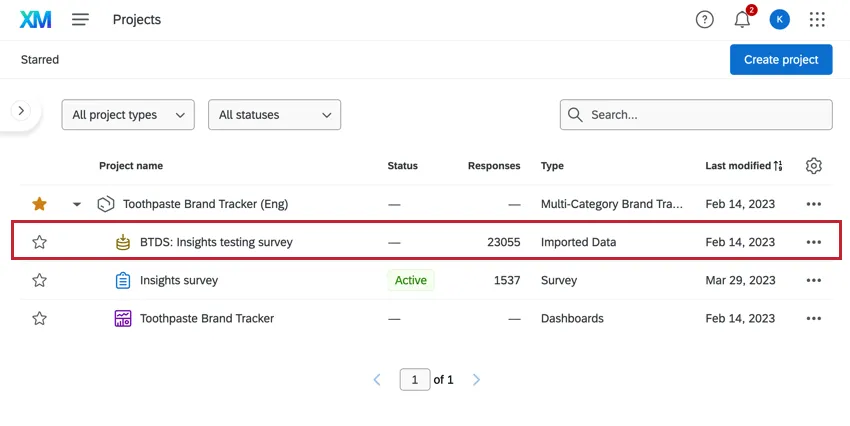Open actions menu for BTDS imported data
The height and width of the screenshot is (426, 850).
click(x=814, y=242)
